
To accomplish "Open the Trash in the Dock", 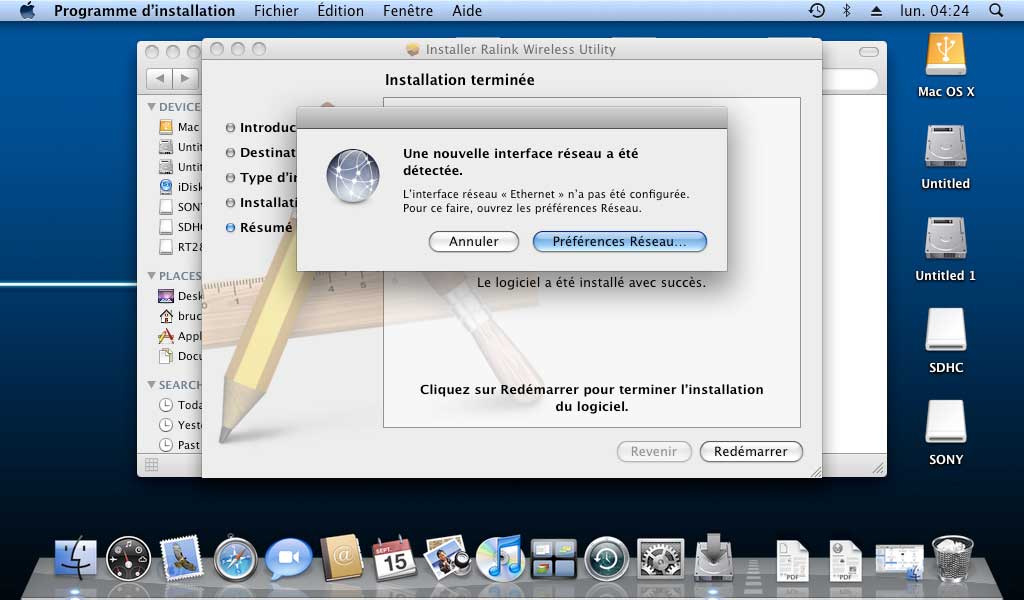I will pos(953,558).
